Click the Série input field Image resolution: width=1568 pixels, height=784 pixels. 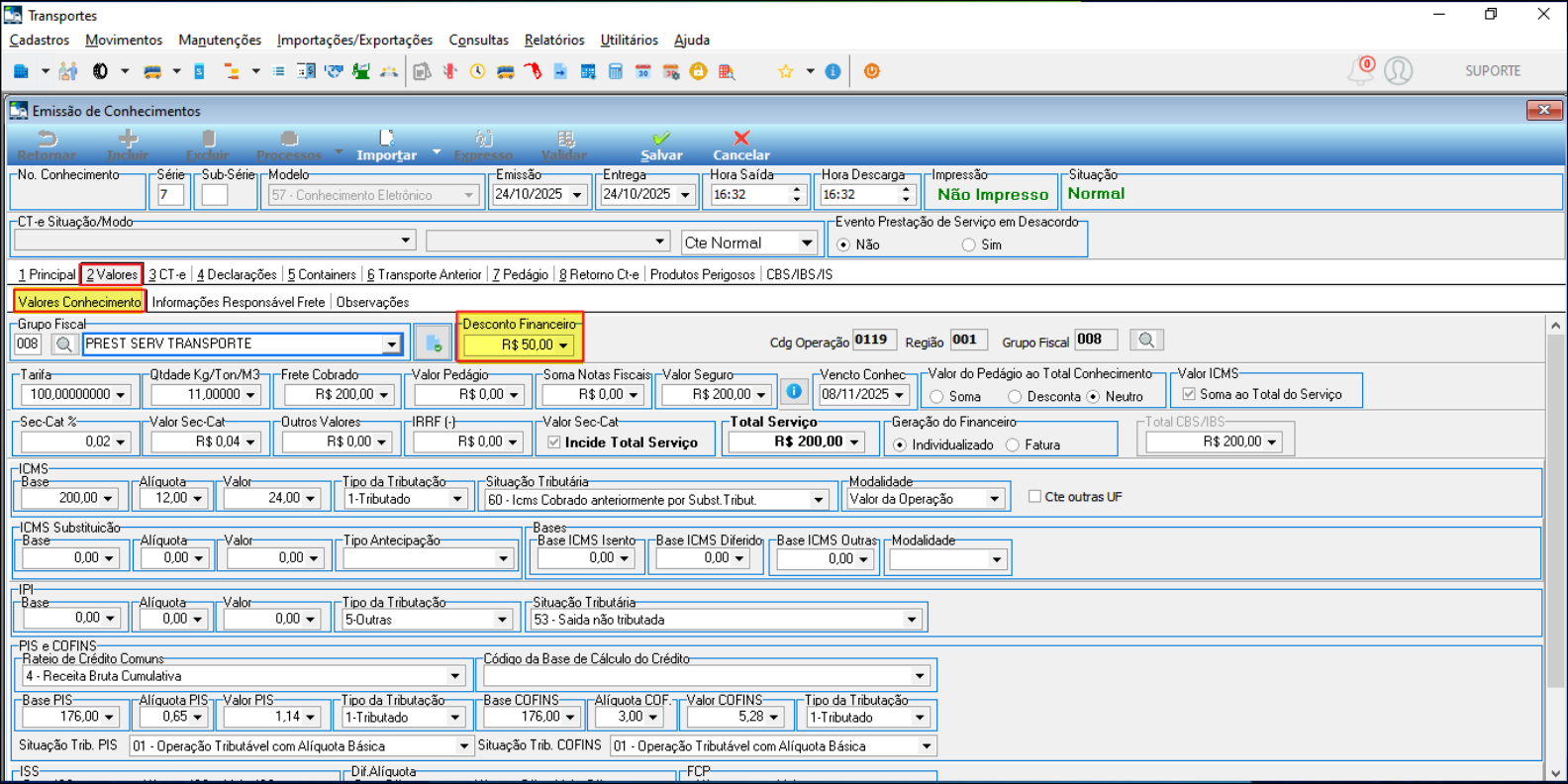coord(171,195)
